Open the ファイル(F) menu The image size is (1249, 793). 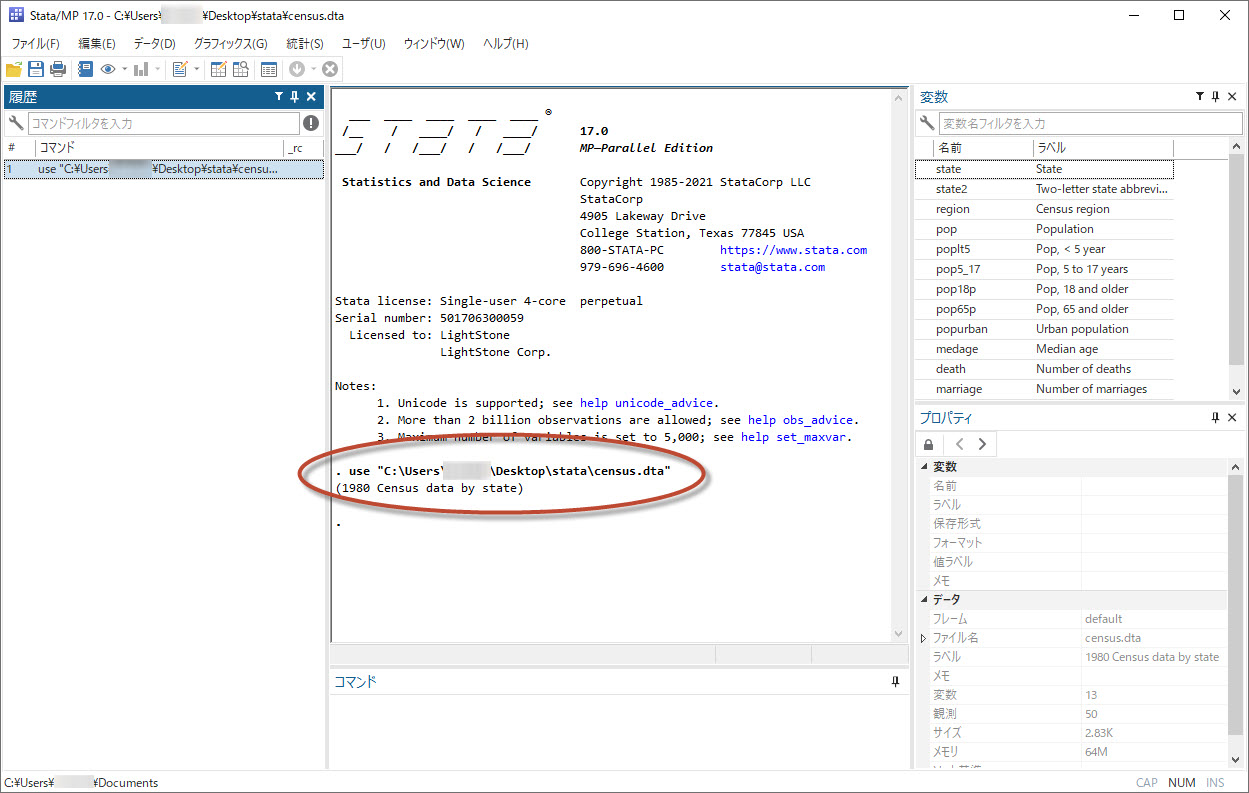coord(35,44)
